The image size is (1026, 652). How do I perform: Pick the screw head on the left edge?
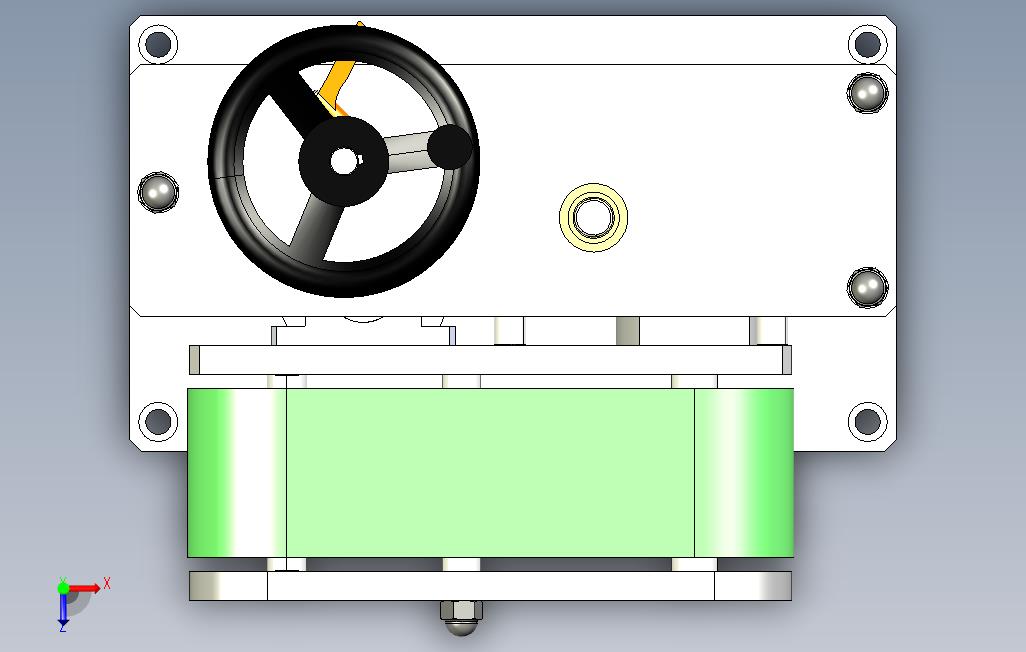pos(158,192)
